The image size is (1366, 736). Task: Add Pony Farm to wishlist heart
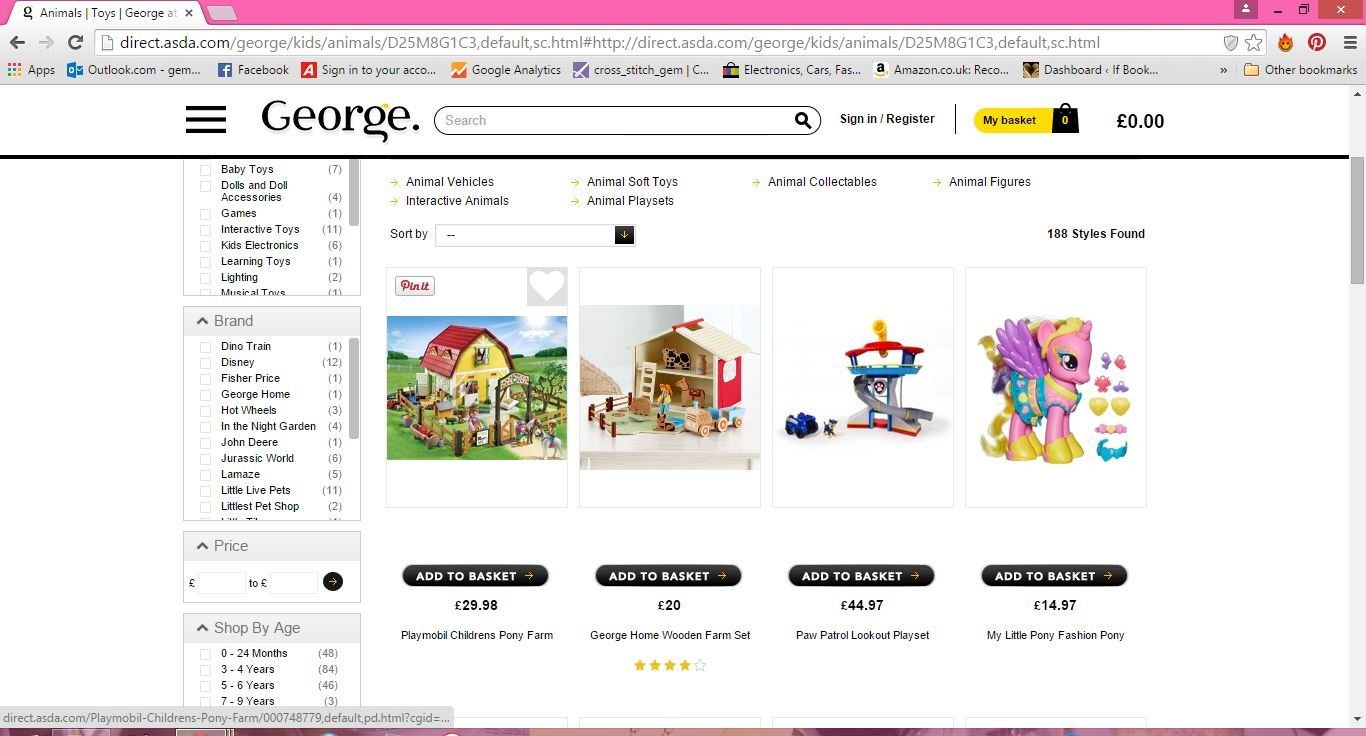tap(547, 287)
